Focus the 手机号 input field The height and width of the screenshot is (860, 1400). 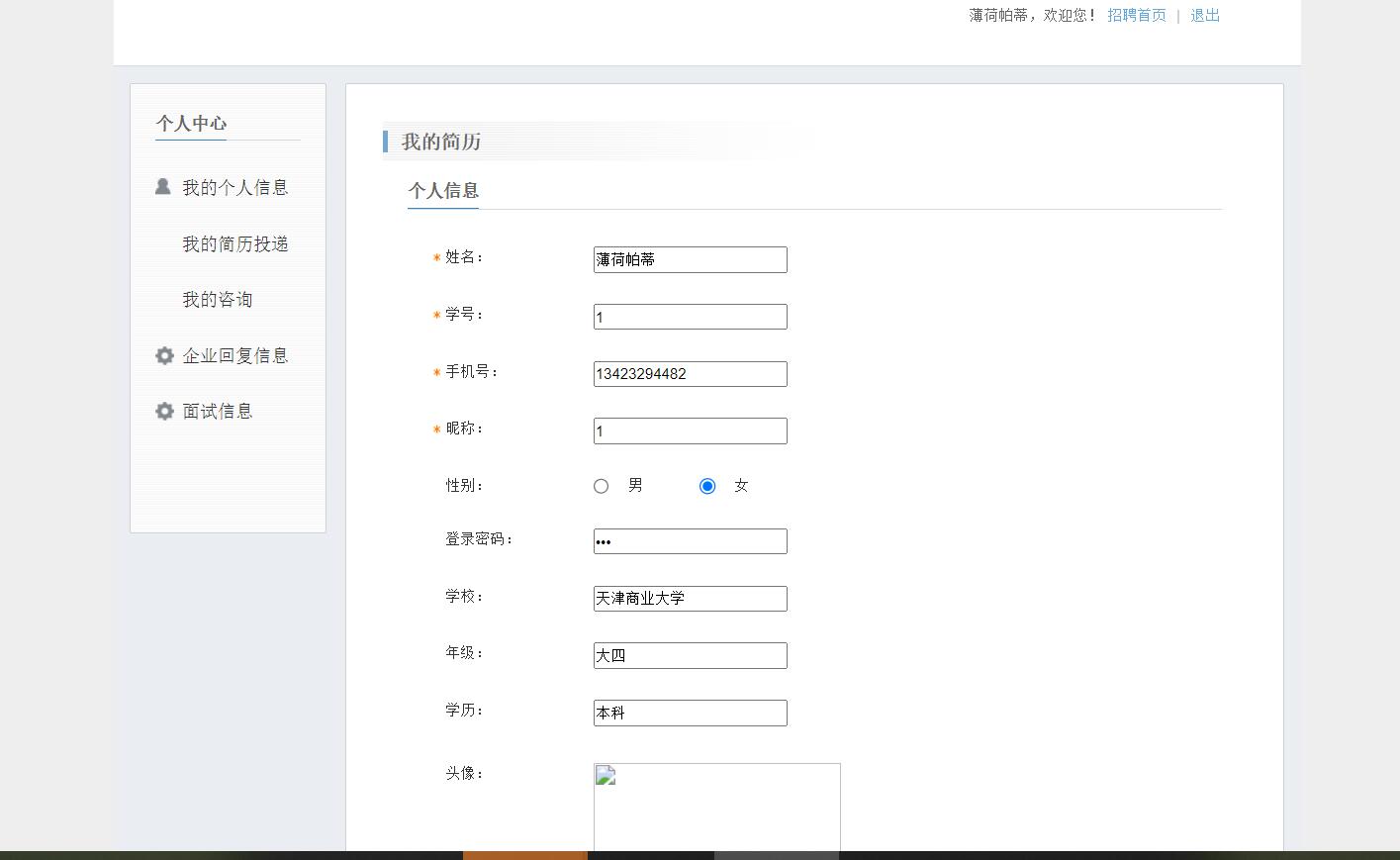691,374
